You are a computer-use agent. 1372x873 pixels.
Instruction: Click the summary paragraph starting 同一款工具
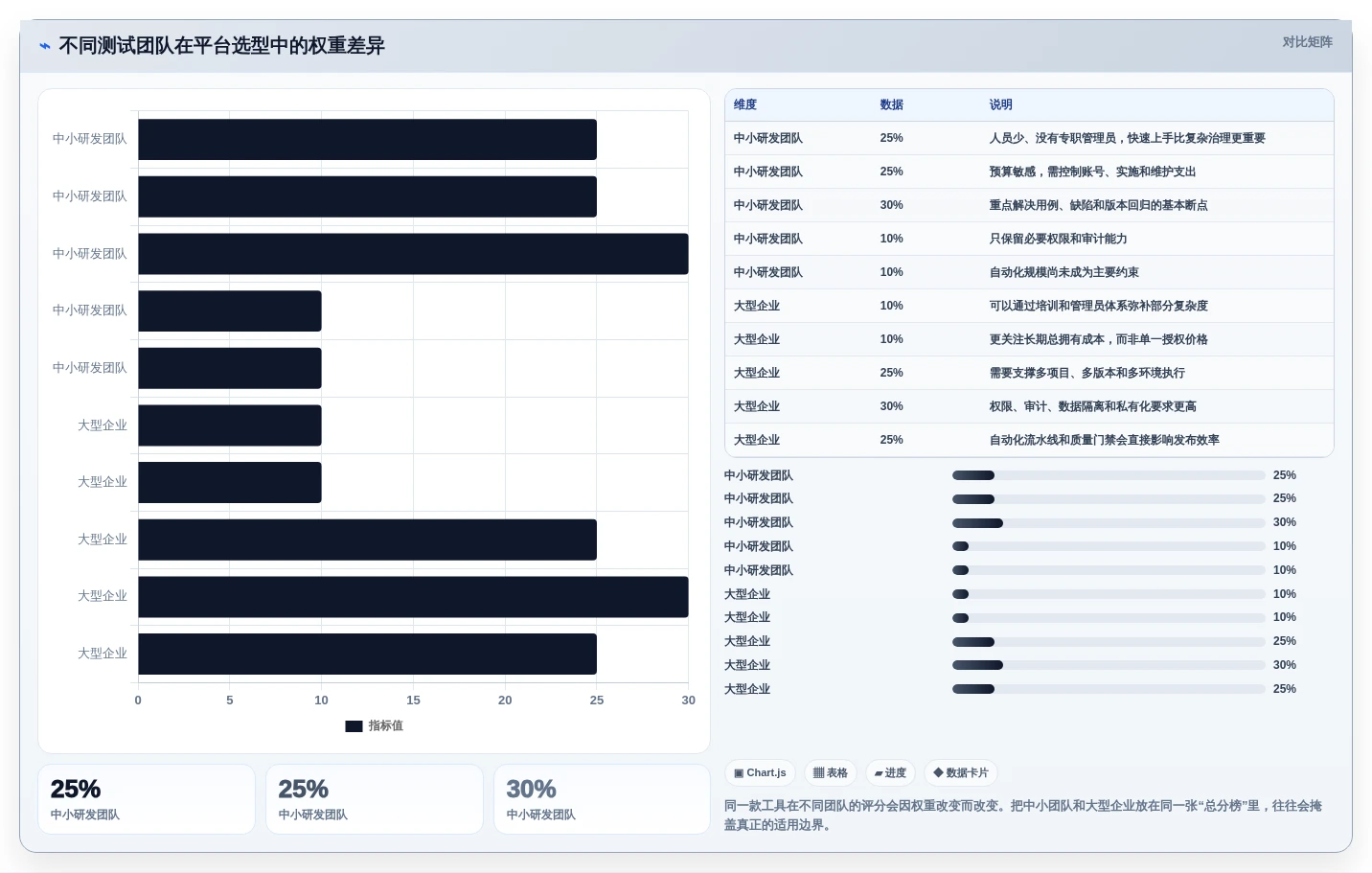pyautogui.click(x=1023, y=816)
